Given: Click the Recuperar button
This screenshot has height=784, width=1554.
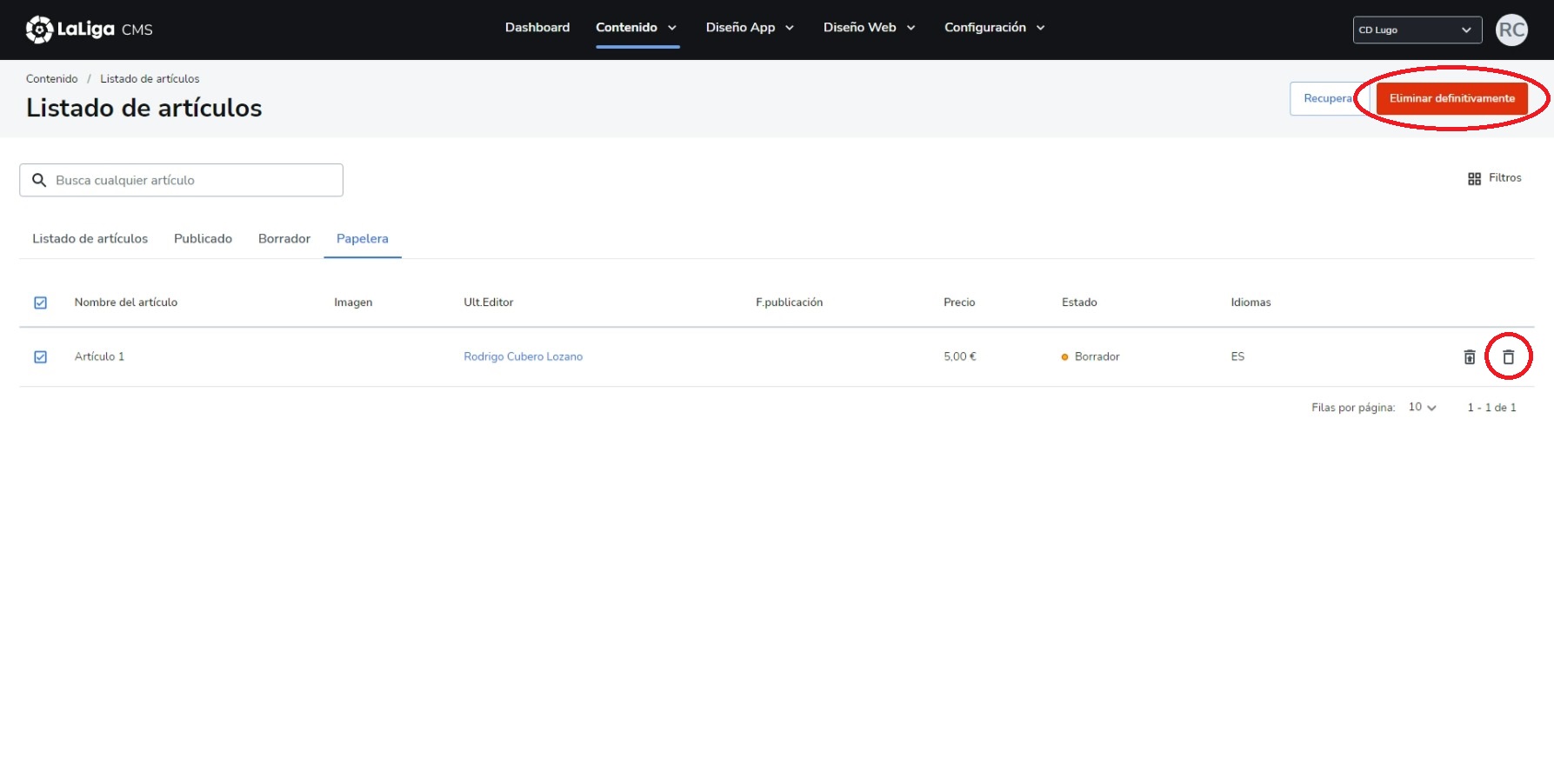Looking at the screenshot, I should tap(1328, 98).
